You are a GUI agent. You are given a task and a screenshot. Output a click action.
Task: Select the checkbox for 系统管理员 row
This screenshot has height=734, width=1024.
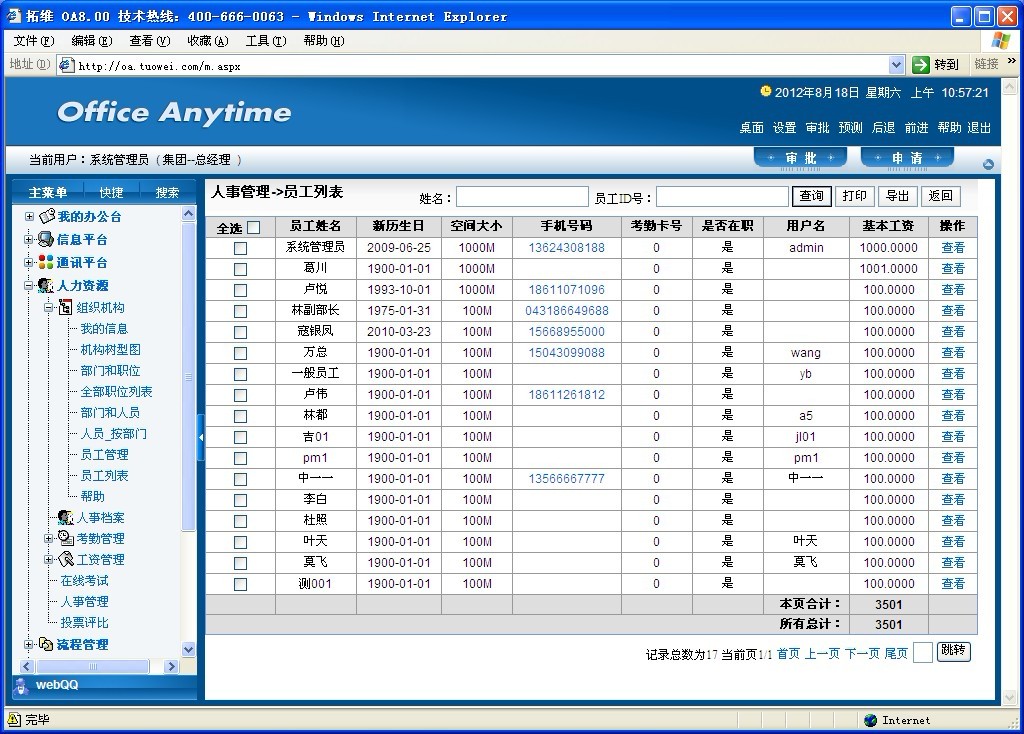(240, 248)
